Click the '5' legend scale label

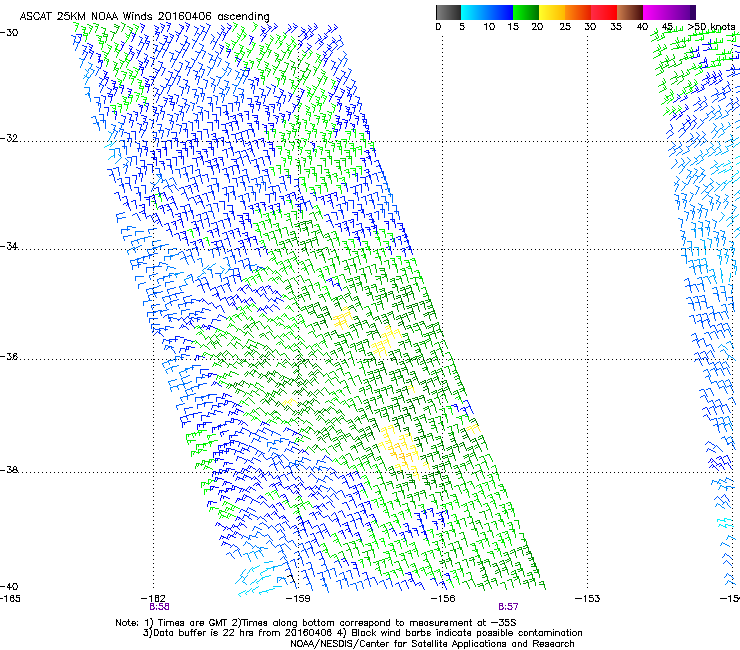[462, 27]
